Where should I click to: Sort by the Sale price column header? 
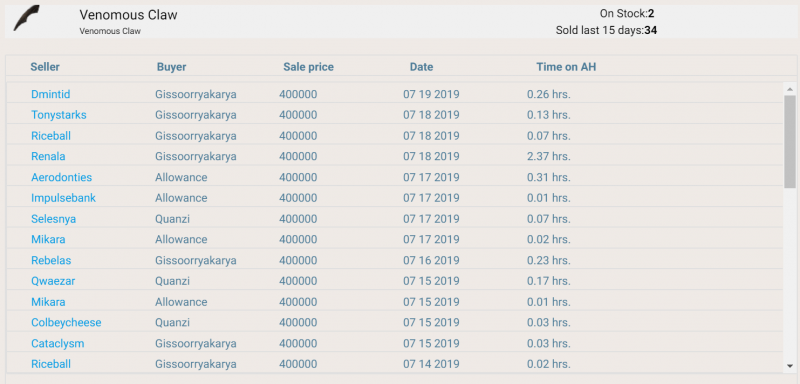pos(308,67)
